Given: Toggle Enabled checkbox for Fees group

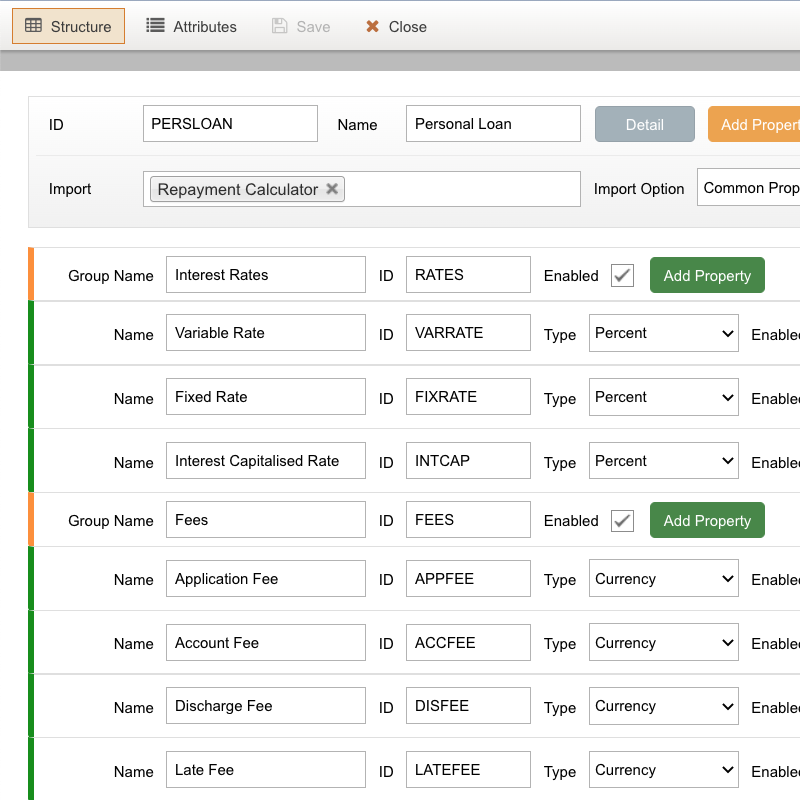Looking at the screenshot, I should (x=622, y=520).
